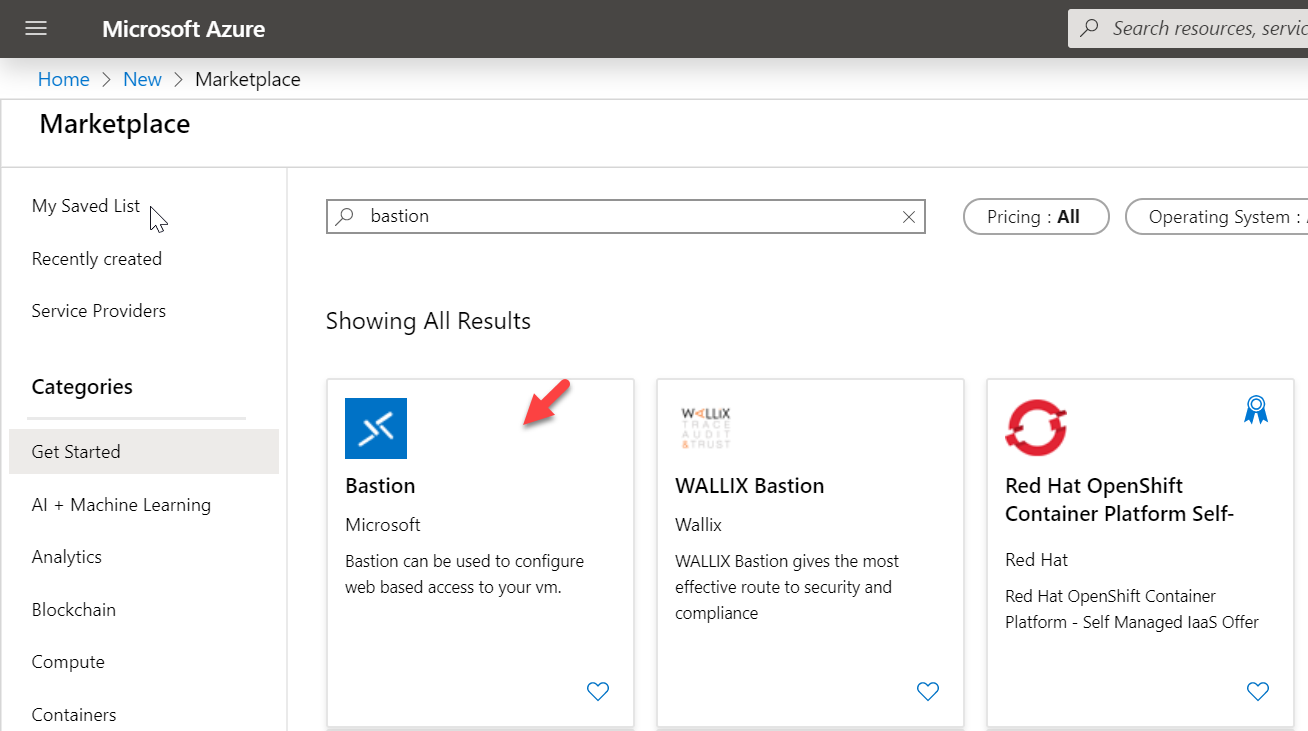Select Analytics category
The height and width of the screenshot is (731, 1308).
(67, 557)
